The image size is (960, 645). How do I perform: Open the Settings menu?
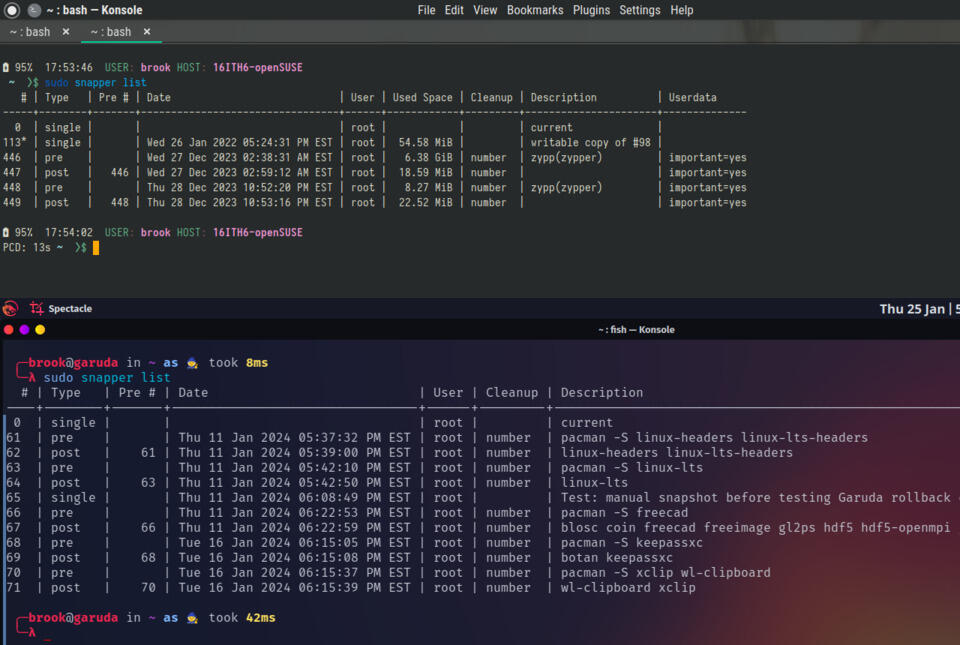[x=640, y=10]
